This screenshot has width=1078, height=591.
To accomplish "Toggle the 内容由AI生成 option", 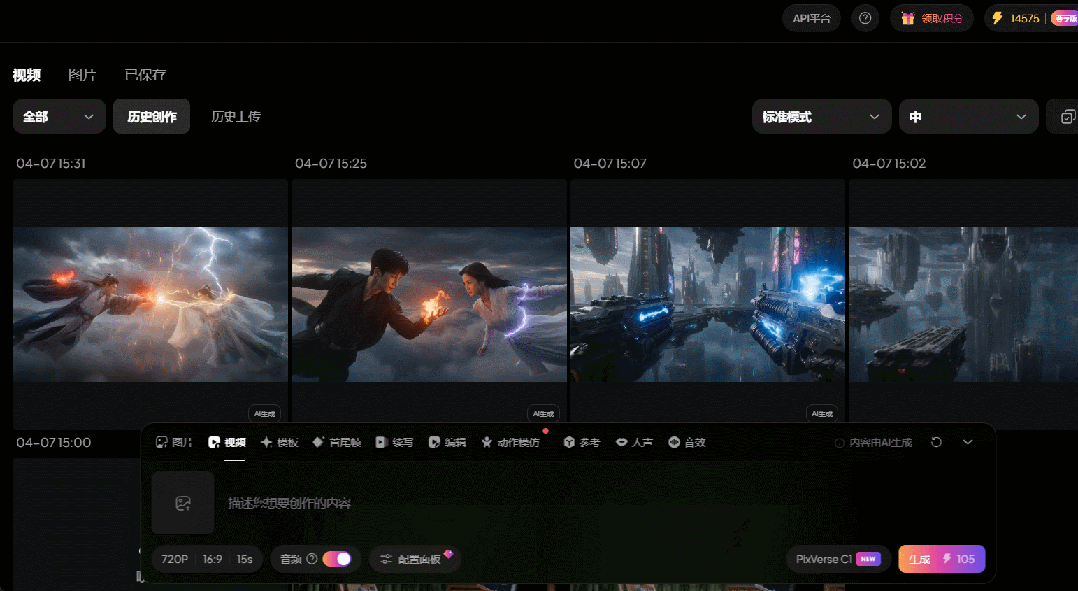I will click(x=873, y=443).
